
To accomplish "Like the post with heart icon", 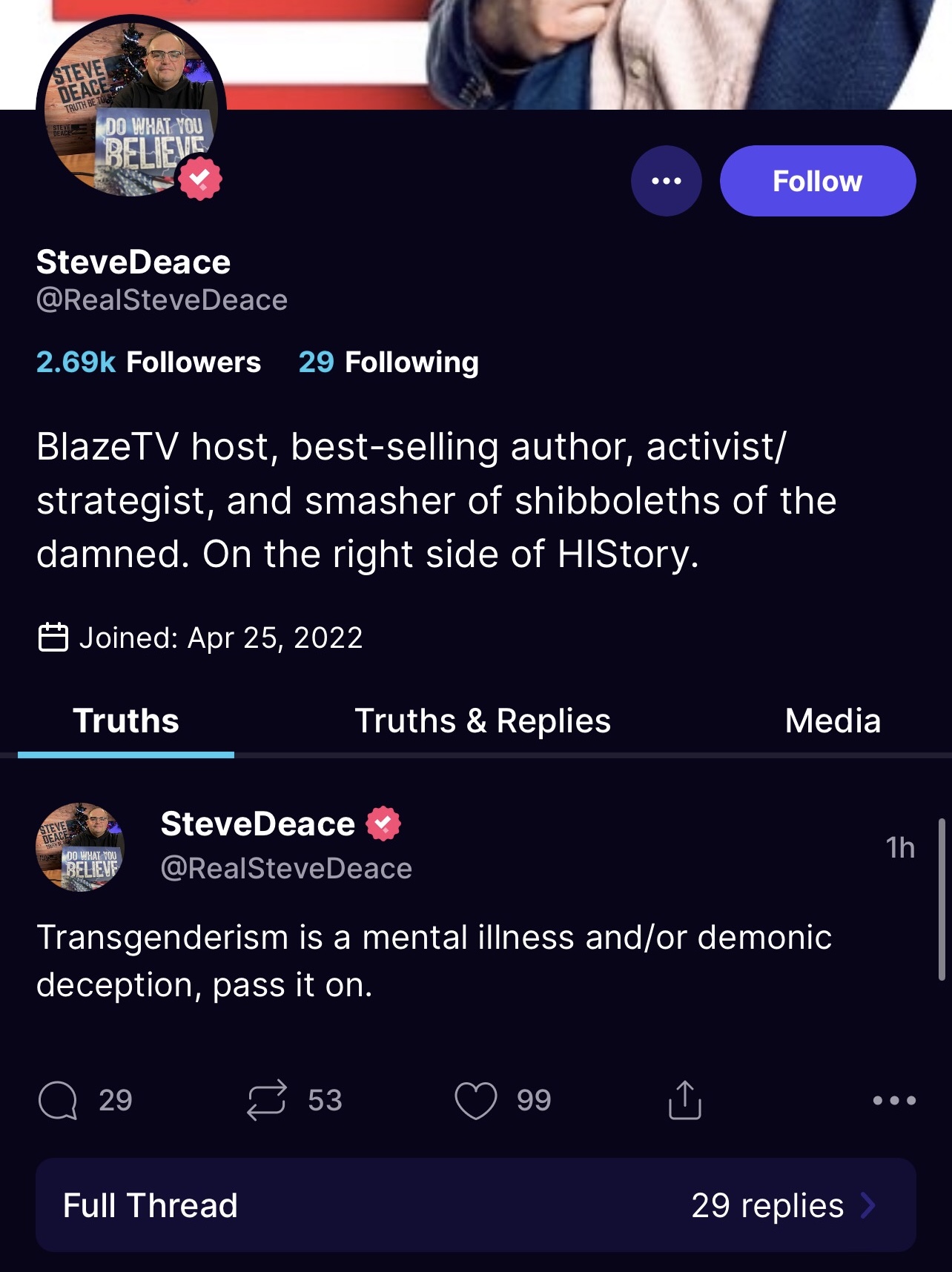I will (475, 1100).
